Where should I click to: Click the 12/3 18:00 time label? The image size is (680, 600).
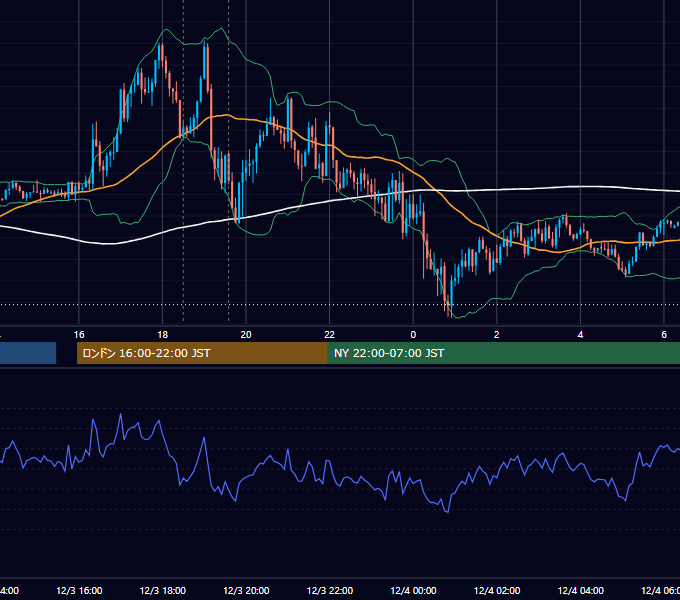(x=163, y=590)
